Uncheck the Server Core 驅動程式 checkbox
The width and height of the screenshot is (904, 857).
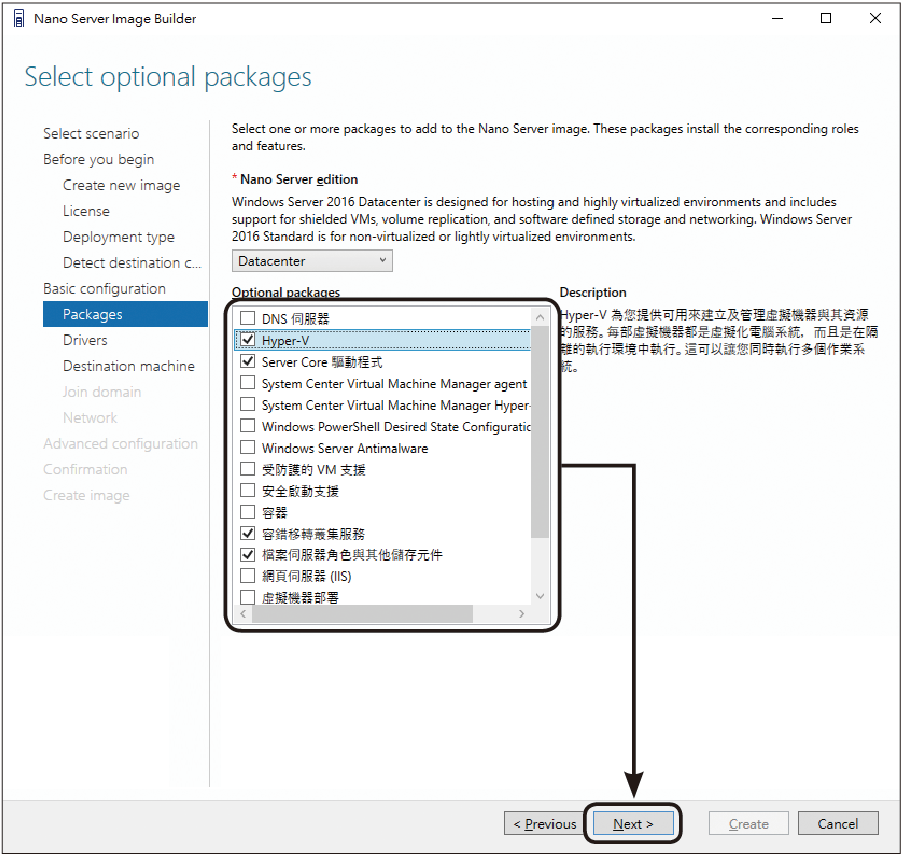tap(247, 361)
